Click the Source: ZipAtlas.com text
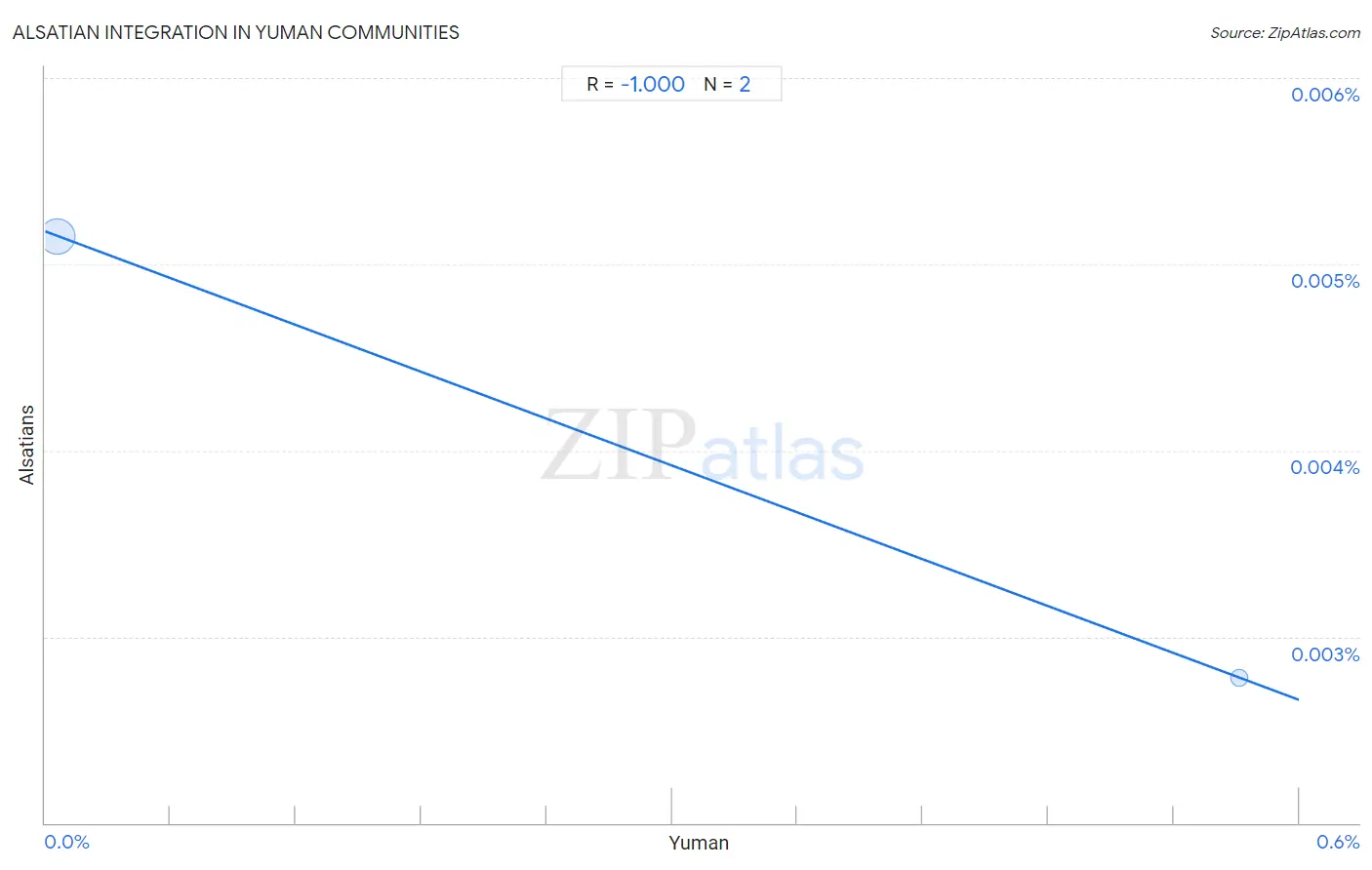 point(1285,33)
